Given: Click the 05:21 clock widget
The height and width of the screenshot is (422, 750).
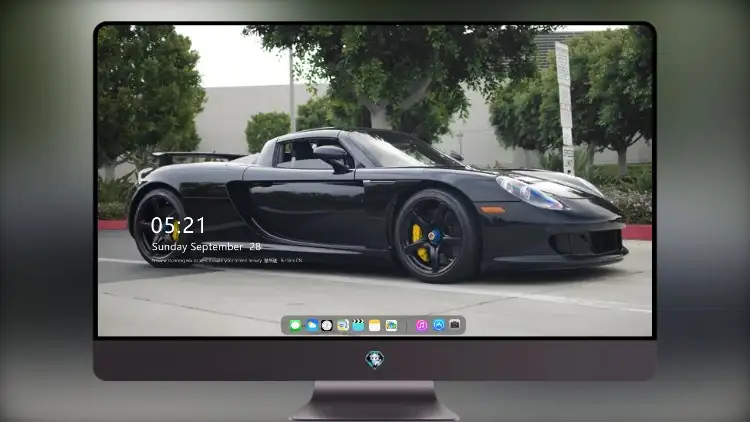Looking at the screenshot, I should 178,225.
